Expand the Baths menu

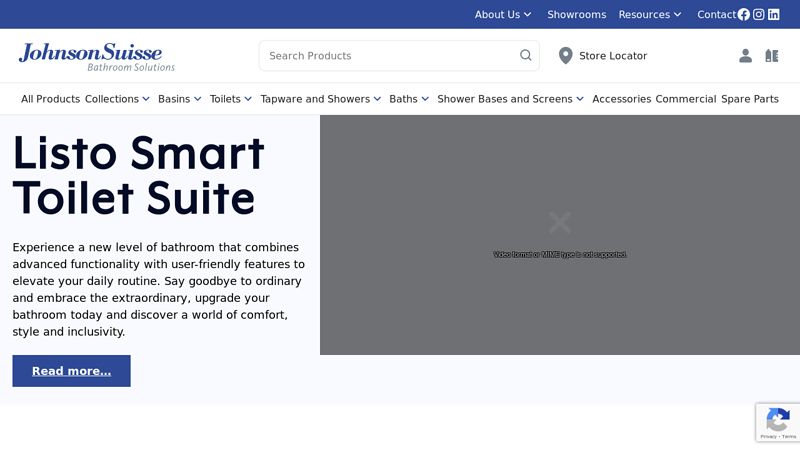(409, 99)
